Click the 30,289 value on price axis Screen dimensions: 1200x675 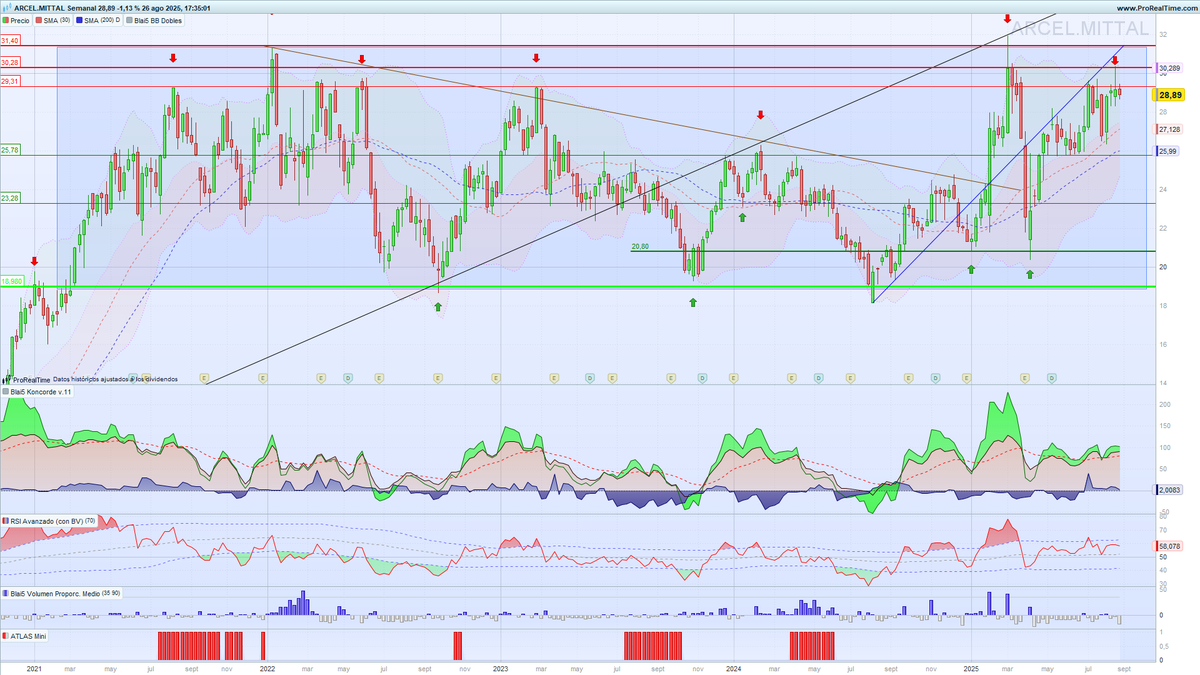coord(1170,68)
